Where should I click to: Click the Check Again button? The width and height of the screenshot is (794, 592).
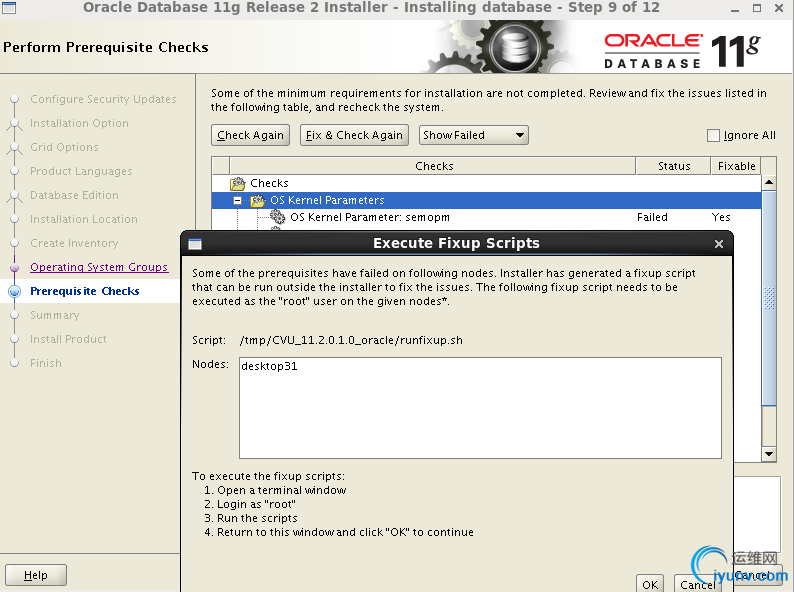click(250, 135)
